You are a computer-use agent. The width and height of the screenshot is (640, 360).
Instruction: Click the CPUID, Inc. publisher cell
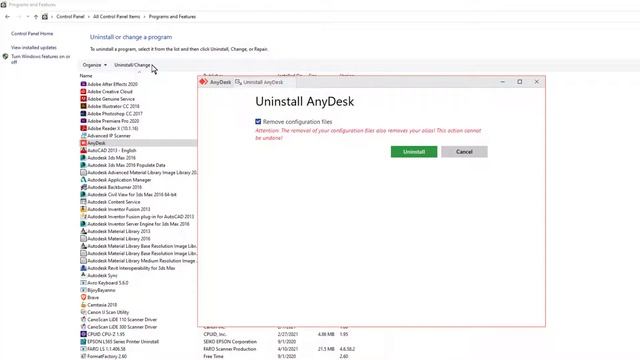(215, 334)
